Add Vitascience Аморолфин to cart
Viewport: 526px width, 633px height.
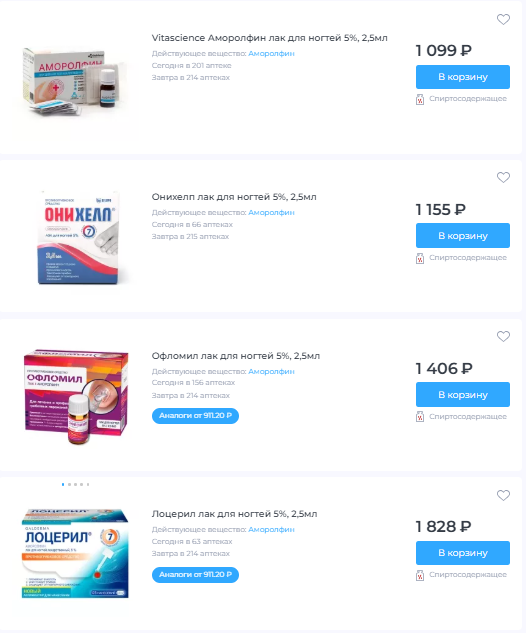[463, 77]
